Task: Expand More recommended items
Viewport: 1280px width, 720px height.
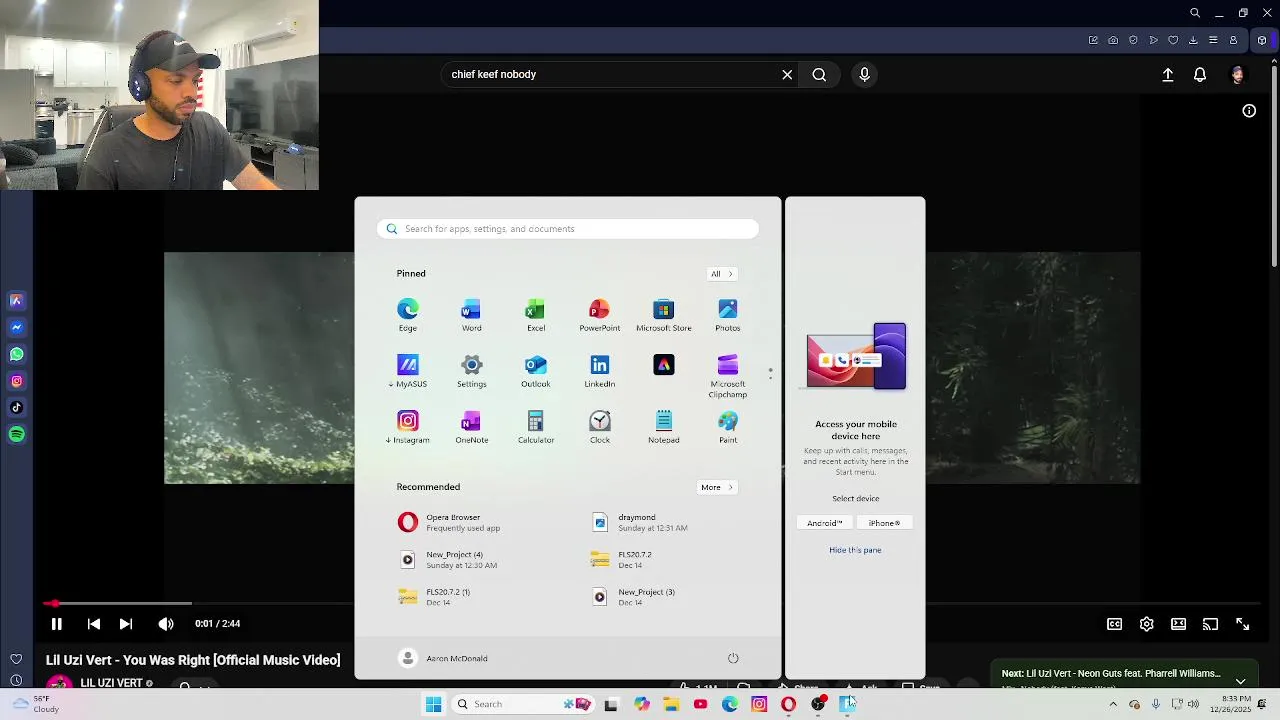Action: [717, 487]
